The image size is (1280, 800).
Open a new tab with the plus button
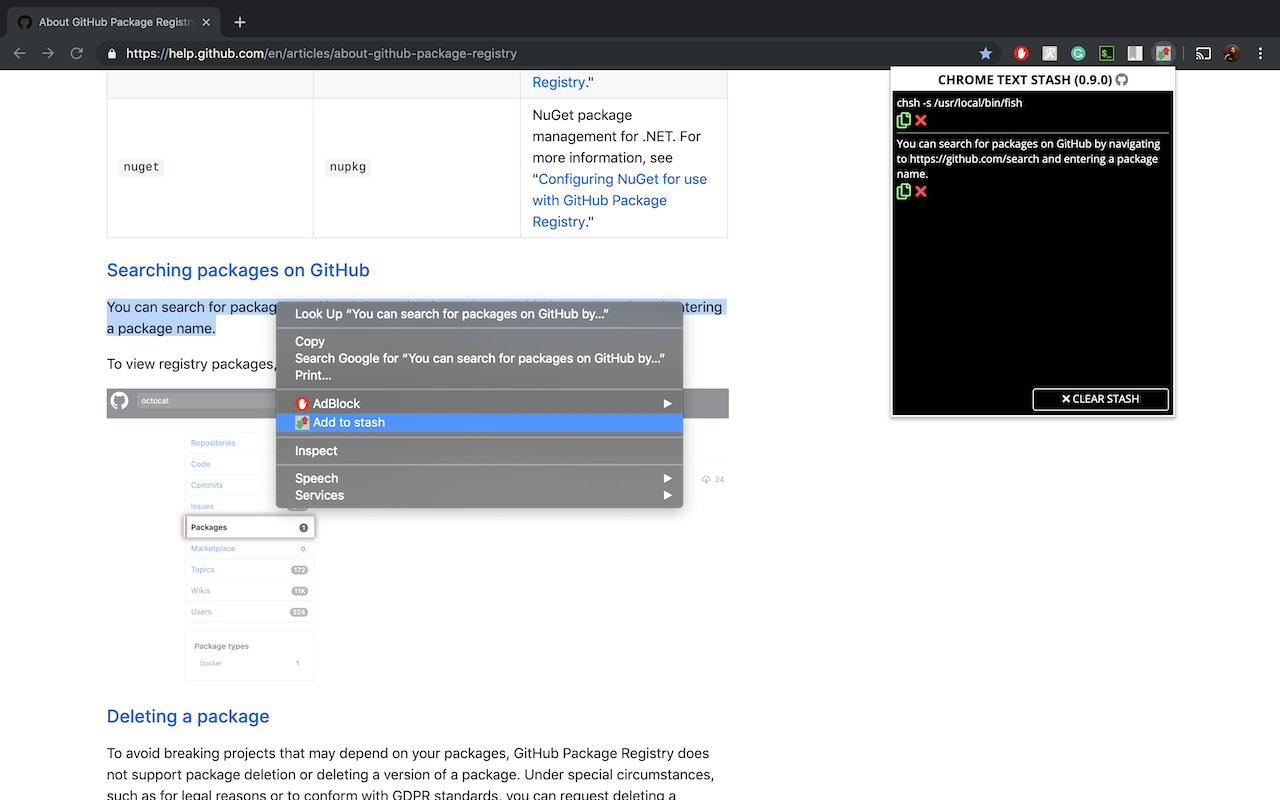click(240, 22)
